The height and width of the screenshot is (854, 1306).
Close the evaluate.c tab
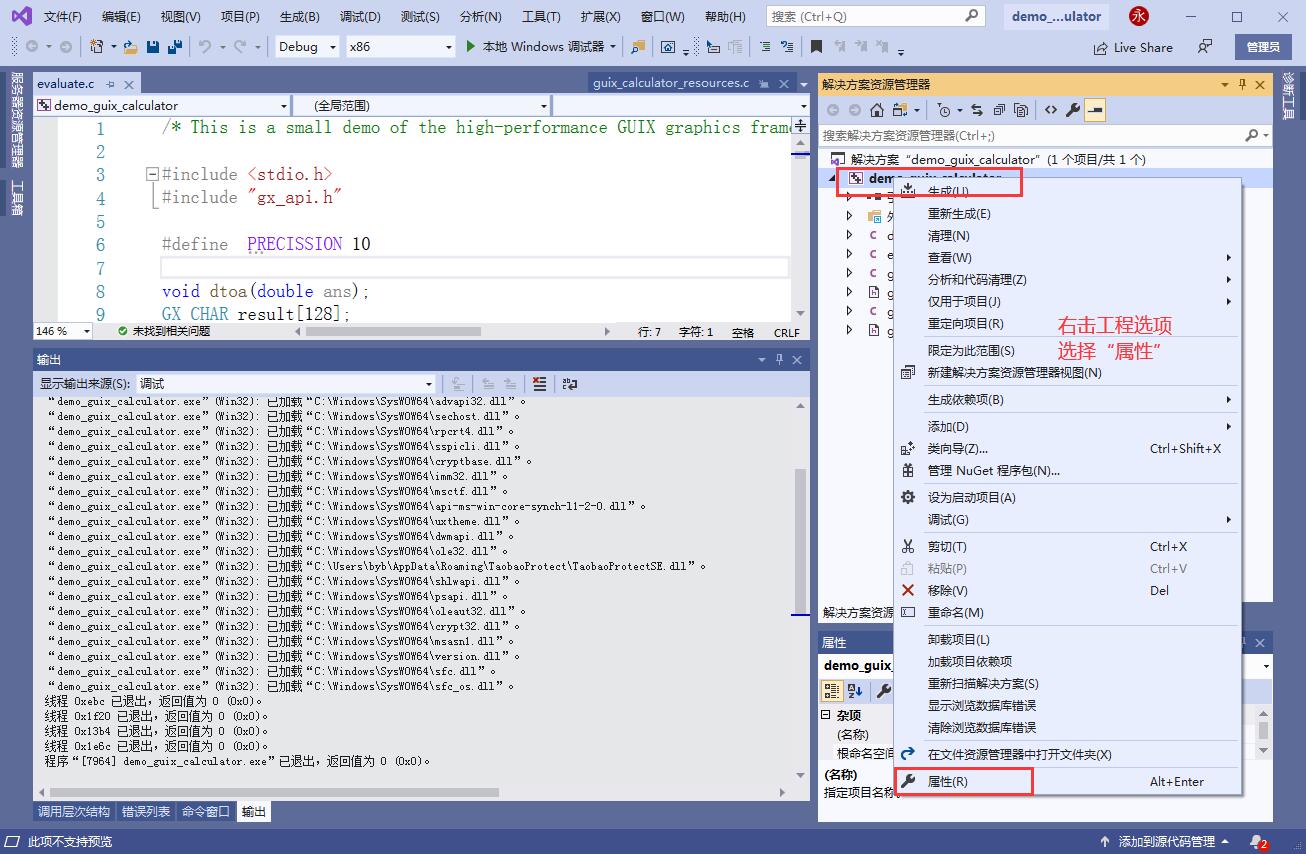(x=129, y=84)
